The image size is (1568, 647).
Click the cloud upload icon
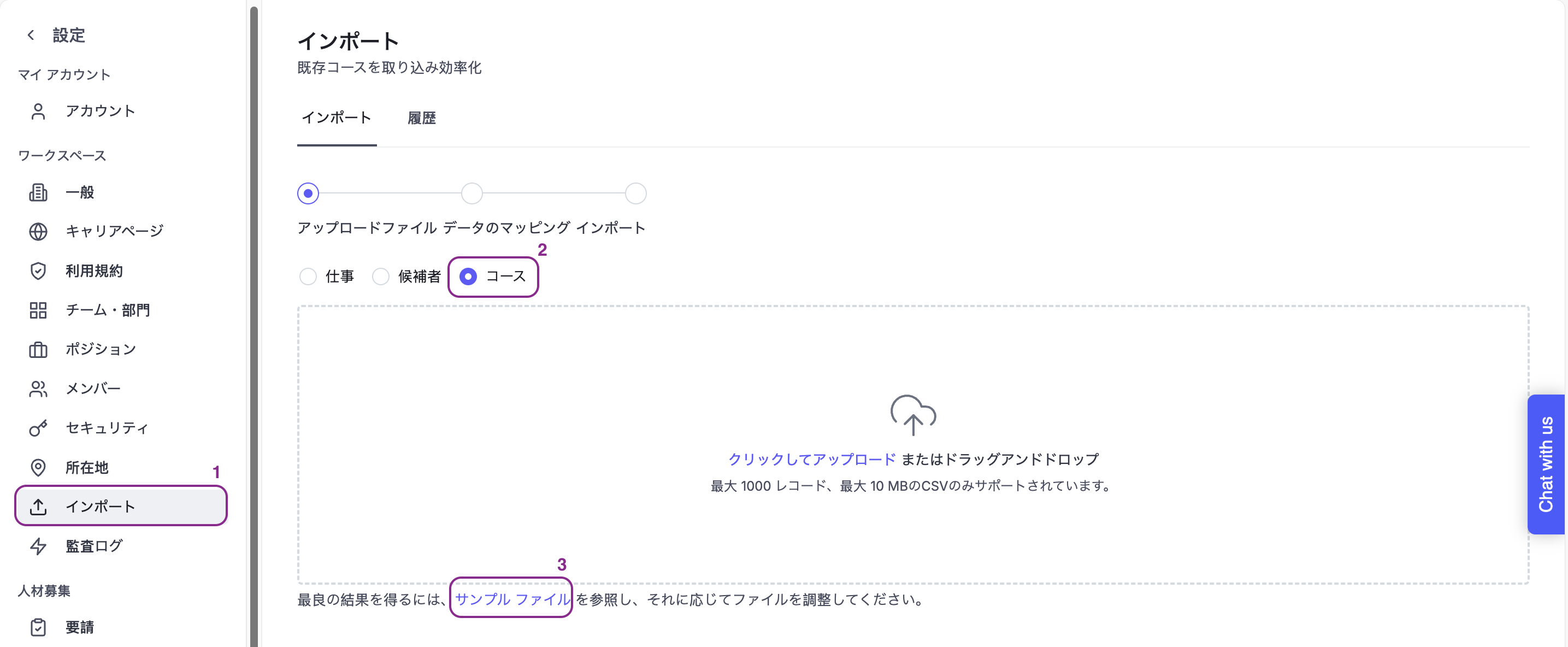[x=913, y=415]
